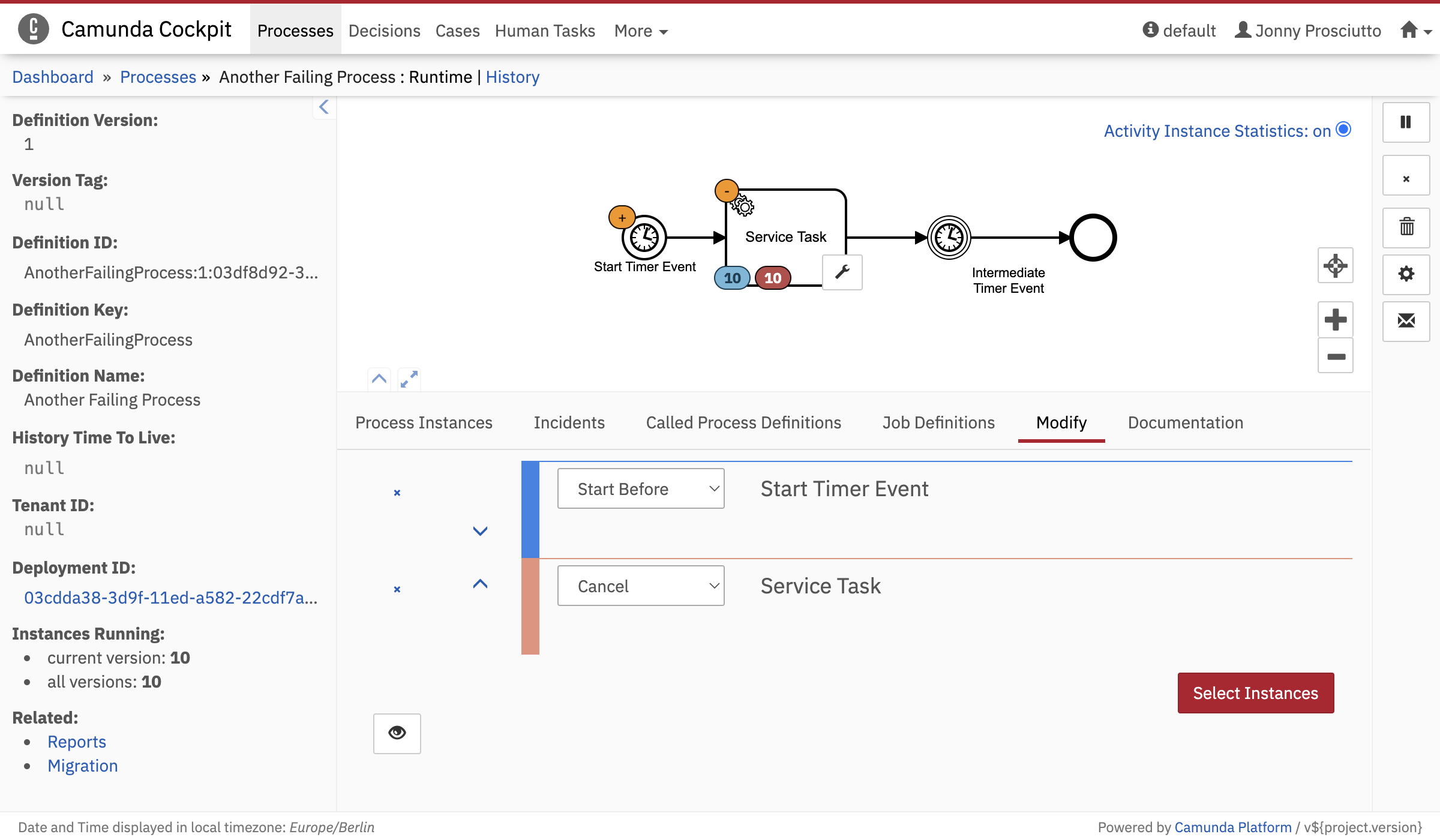Image resolution: width=1440 pixels, height=840 pixels.
Task: Open the Decisions navigation item
Action: pos(385,31)
